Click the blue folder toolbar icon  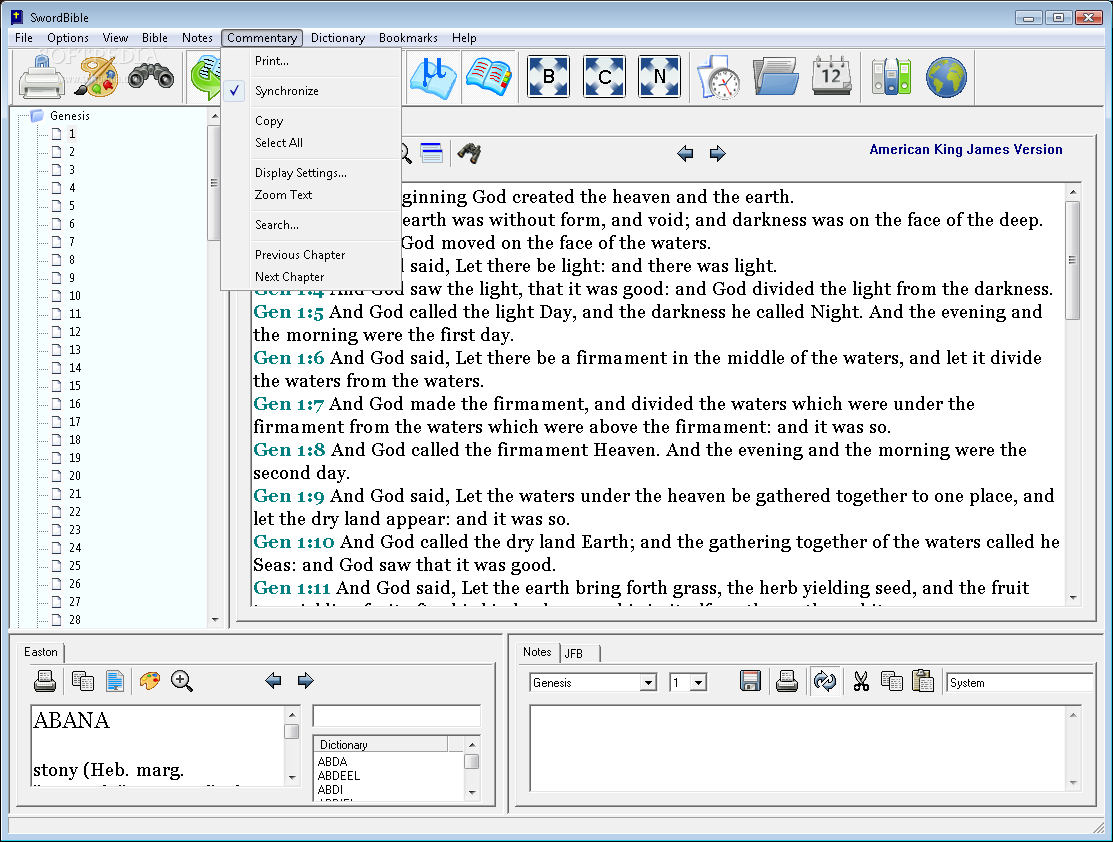[x=776, y=76]
